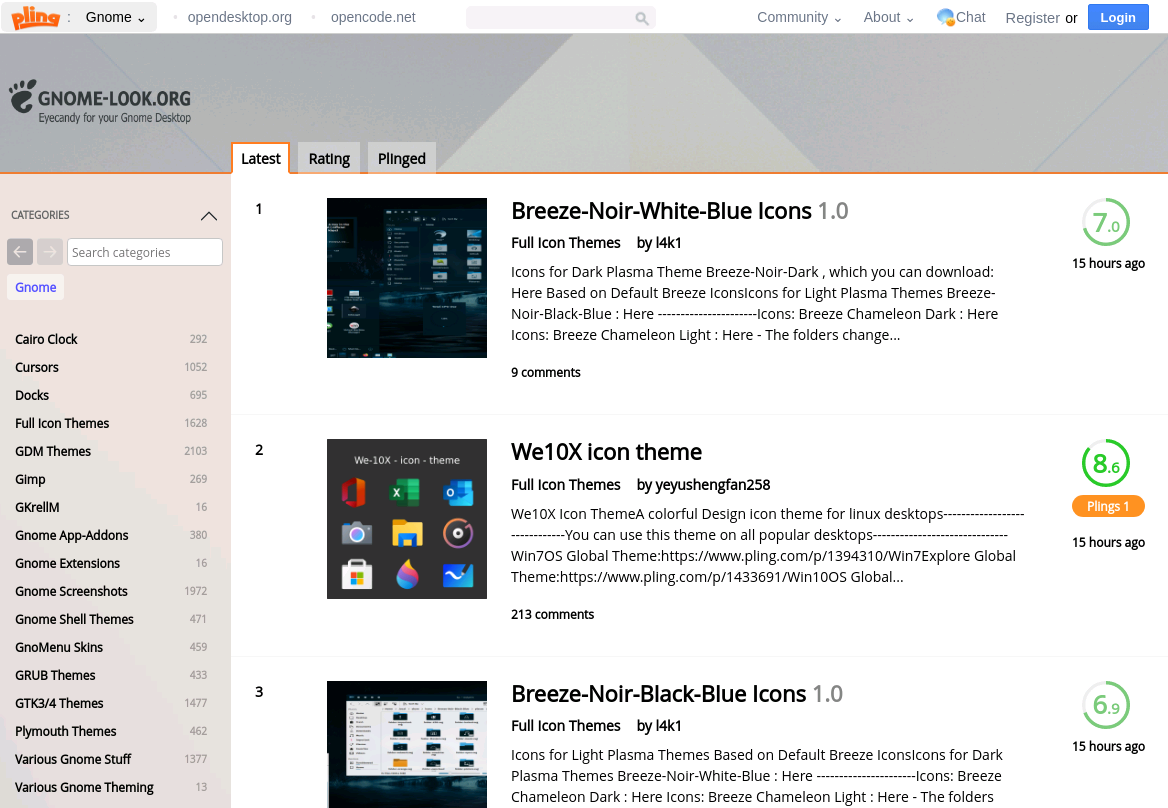
Task: Expand the Community menu
Action: (x=799, y=17)
